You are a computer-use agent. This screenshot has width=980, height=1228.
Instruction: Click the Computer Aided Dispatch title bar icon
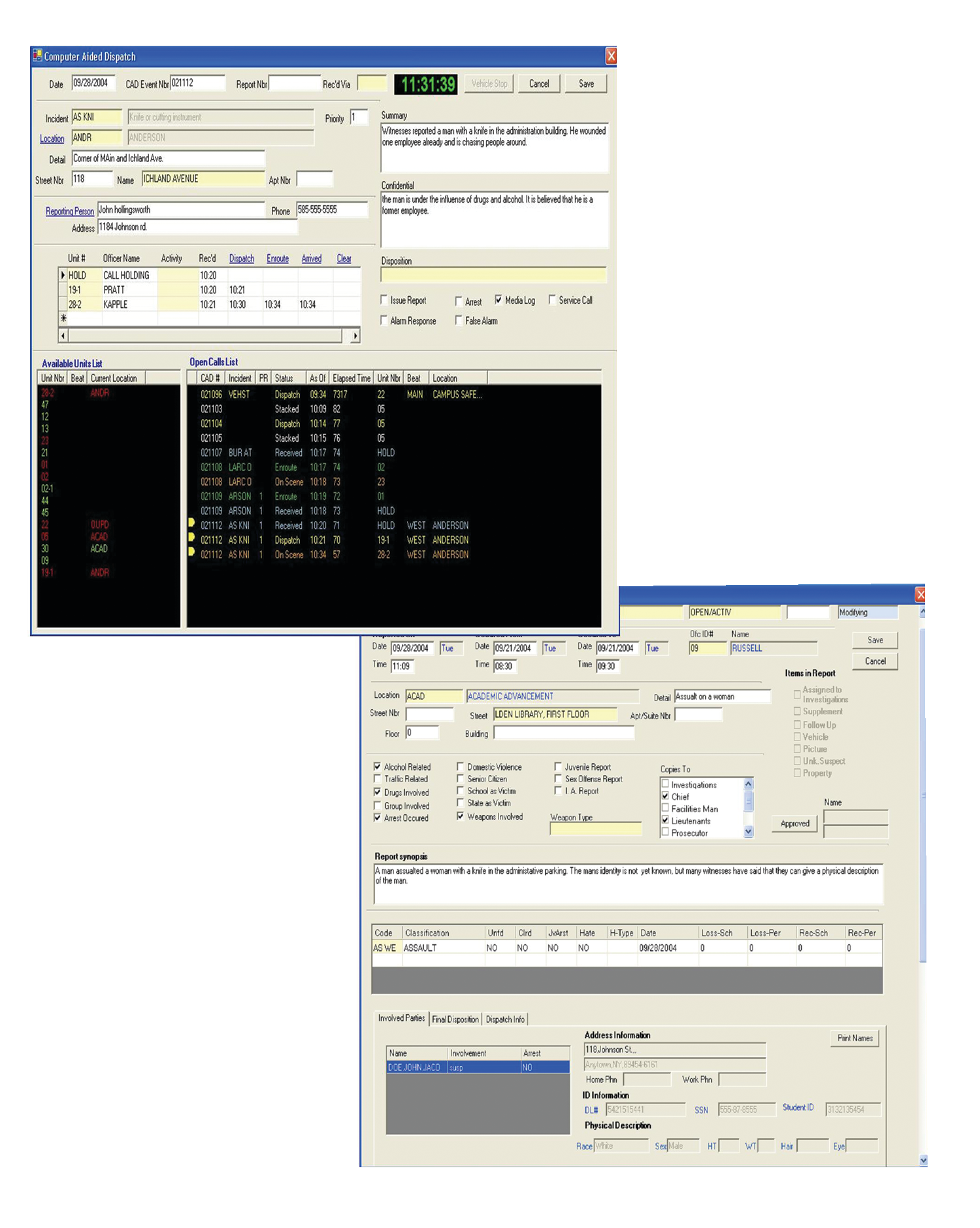(x=37, y=56)
